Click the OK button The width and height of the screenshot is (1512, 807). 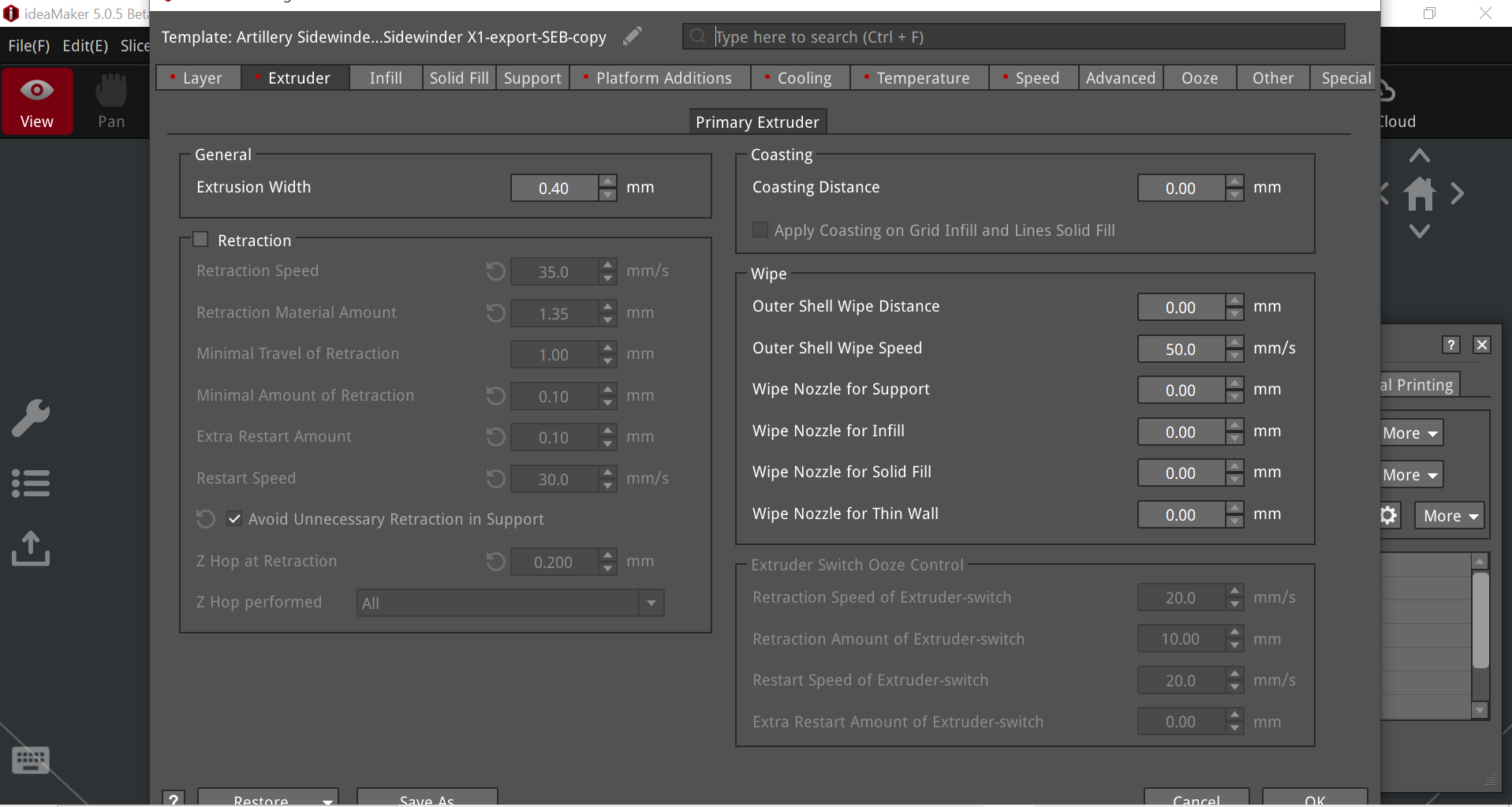[1315, 798]
